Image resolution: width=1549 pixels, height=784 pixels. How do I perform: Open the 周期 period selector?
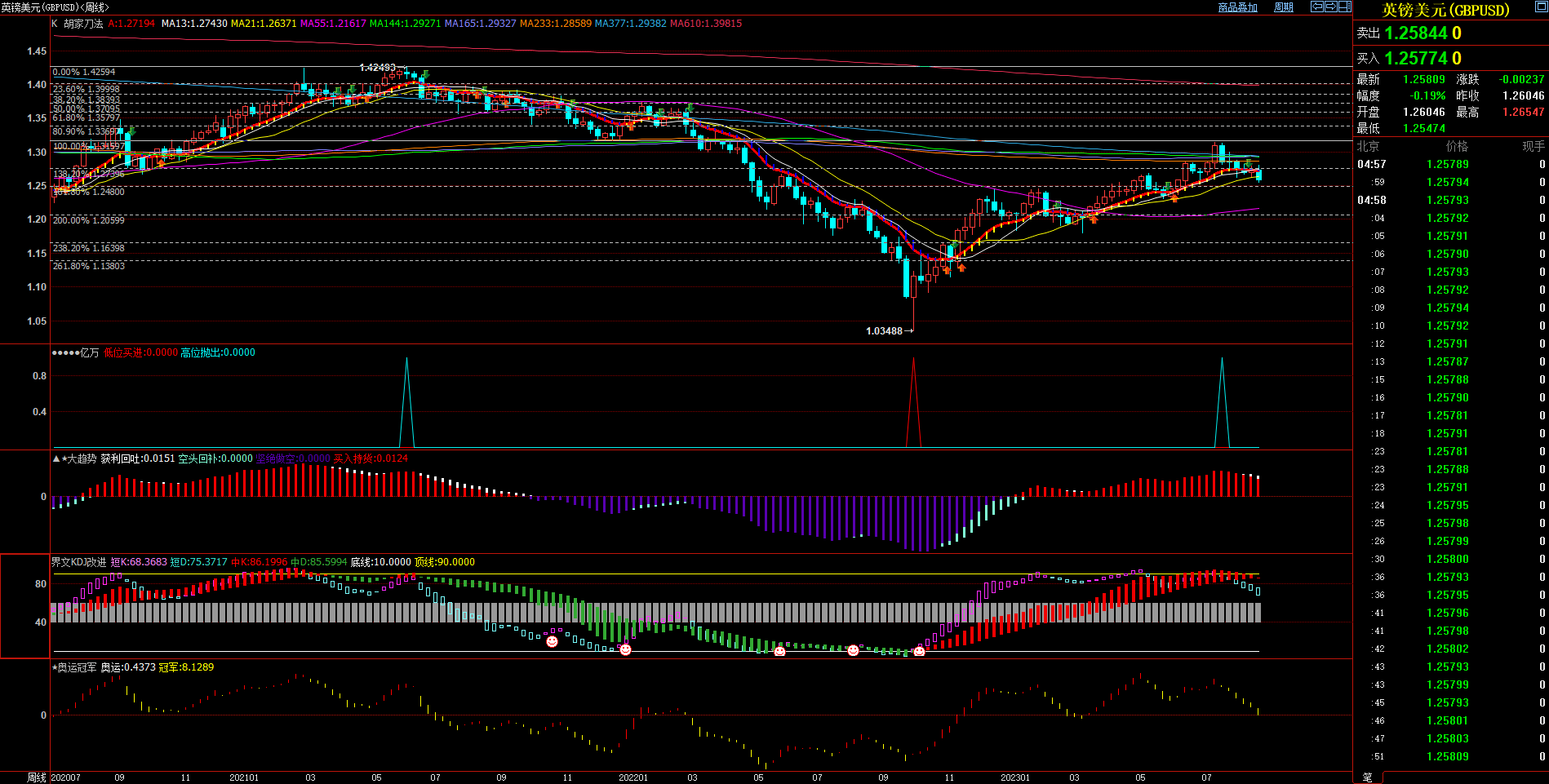[x=1284, y=7]
